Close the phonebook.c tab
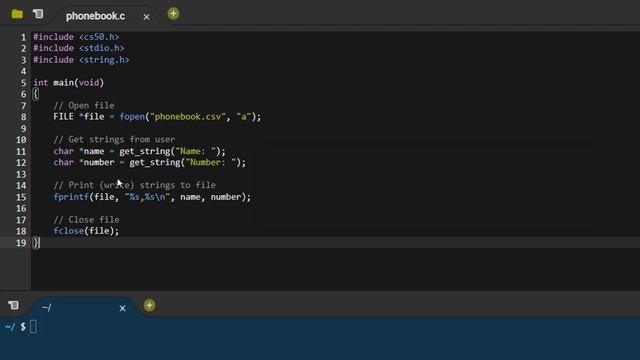The image size is (640, 360). pyautogui.click(x=147, y=17)
